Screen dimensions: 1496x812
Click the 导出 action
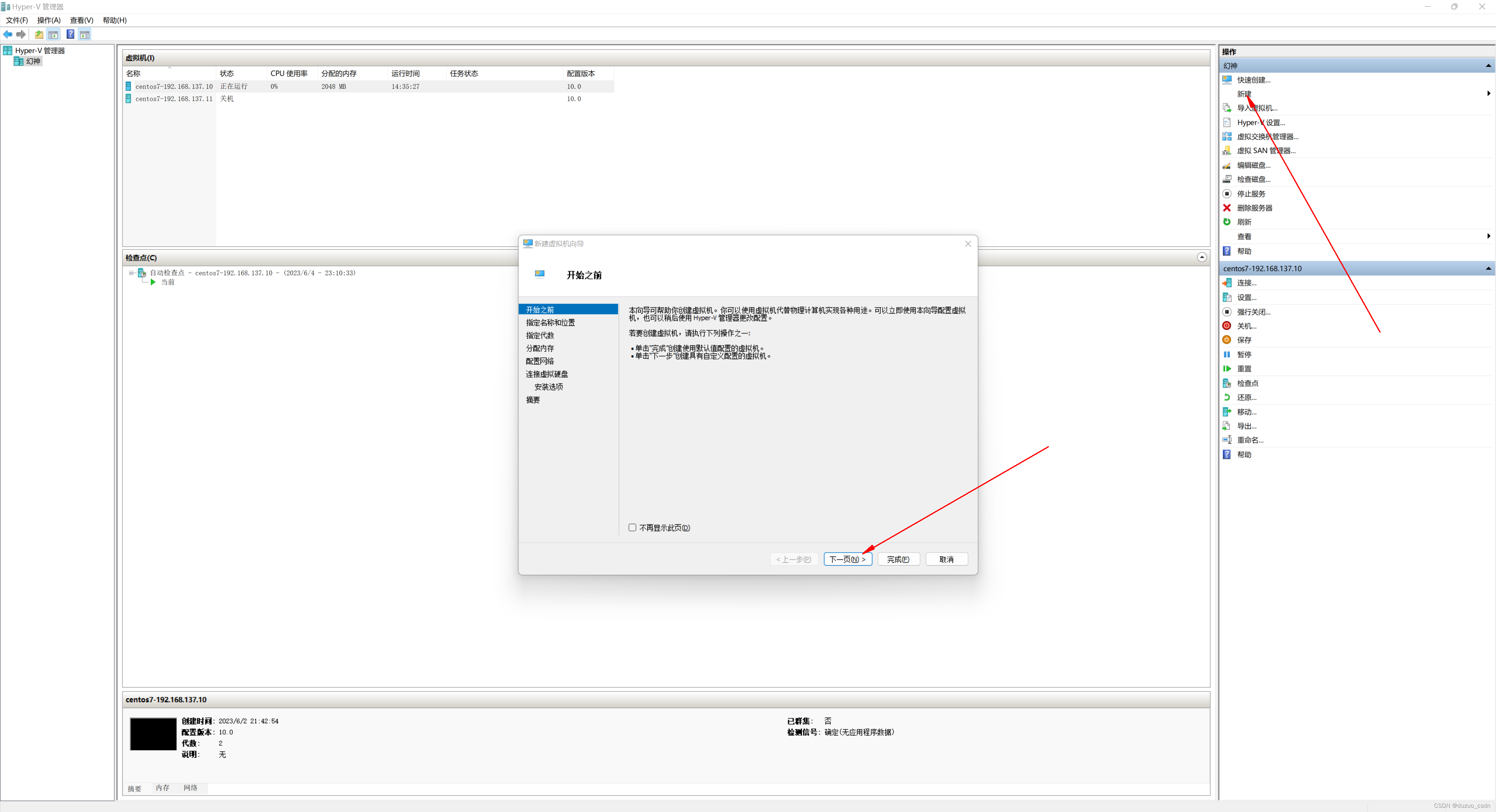click(x=1246, y=426)
